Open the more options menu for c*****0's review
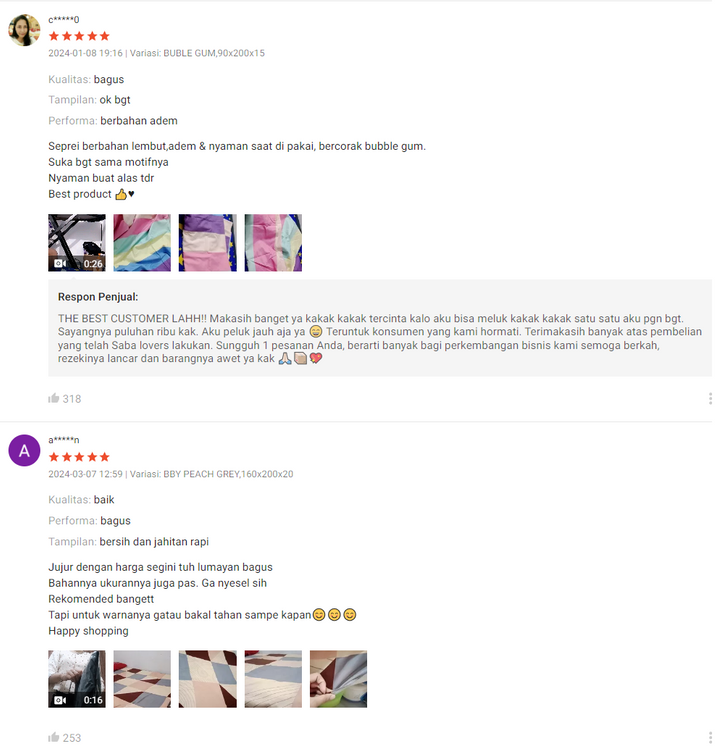Screen dimensions: 726x748 710,398
